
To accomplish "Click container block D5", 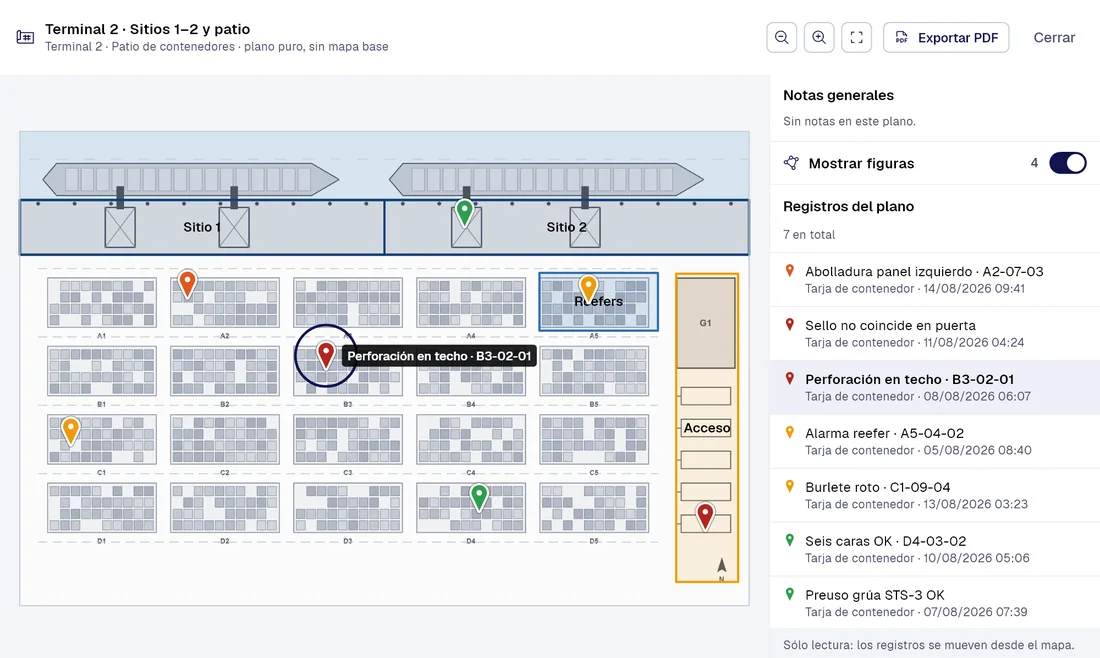I will point(594,508).
